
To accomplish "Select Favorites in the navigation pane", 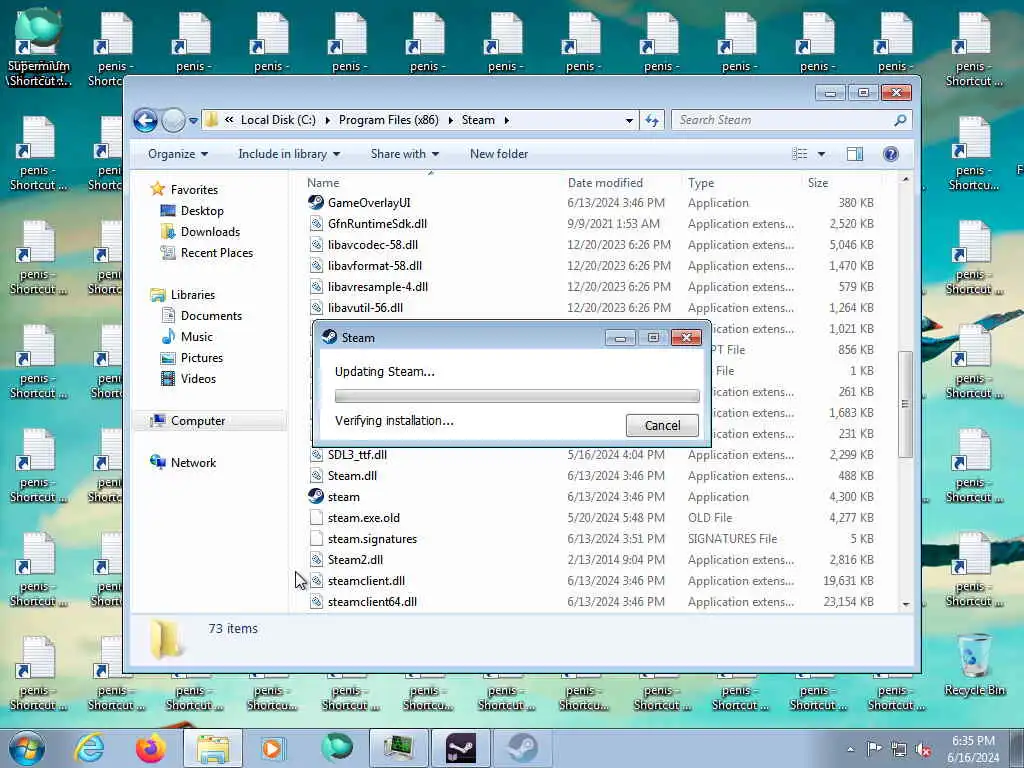I will [x=184, y=189].
